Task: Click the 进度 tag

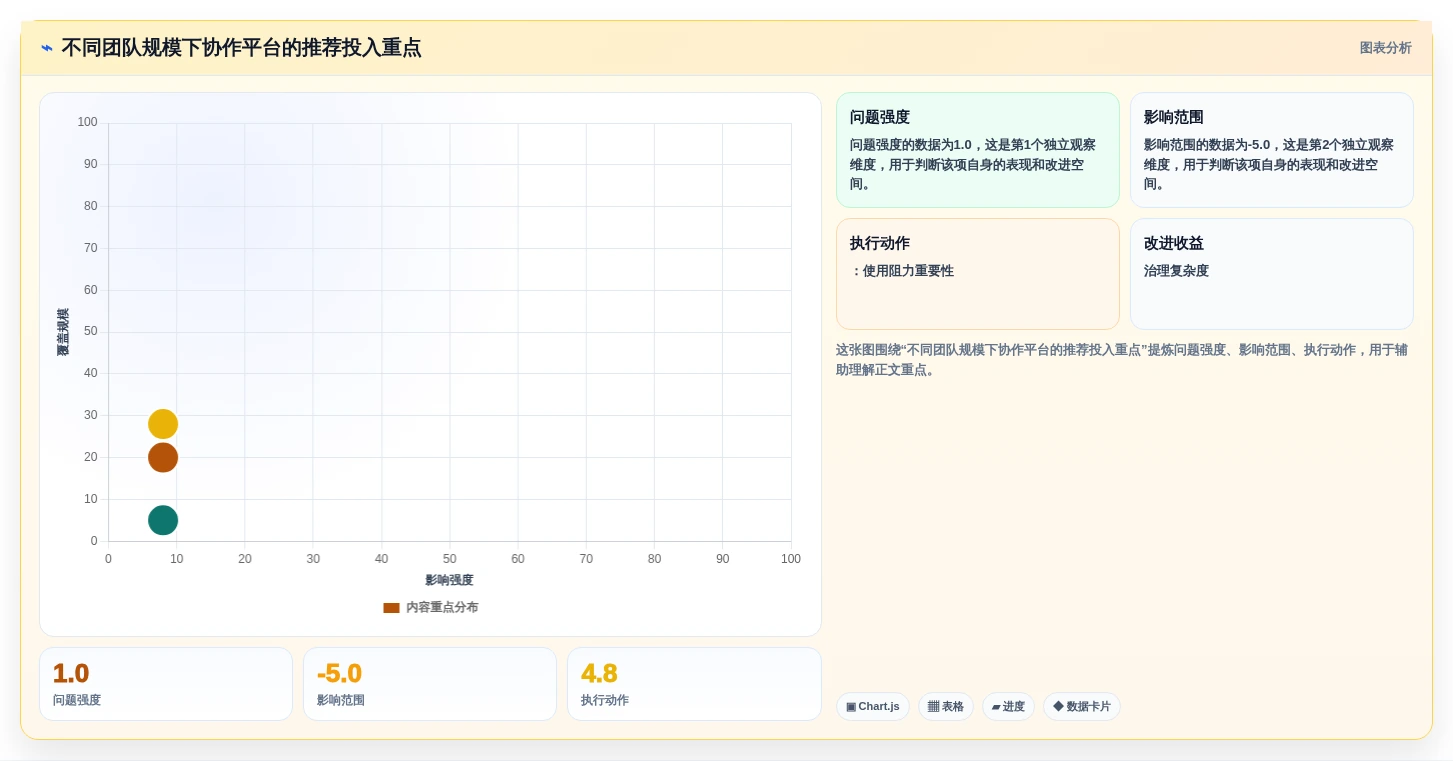Action: point(1008,706)
